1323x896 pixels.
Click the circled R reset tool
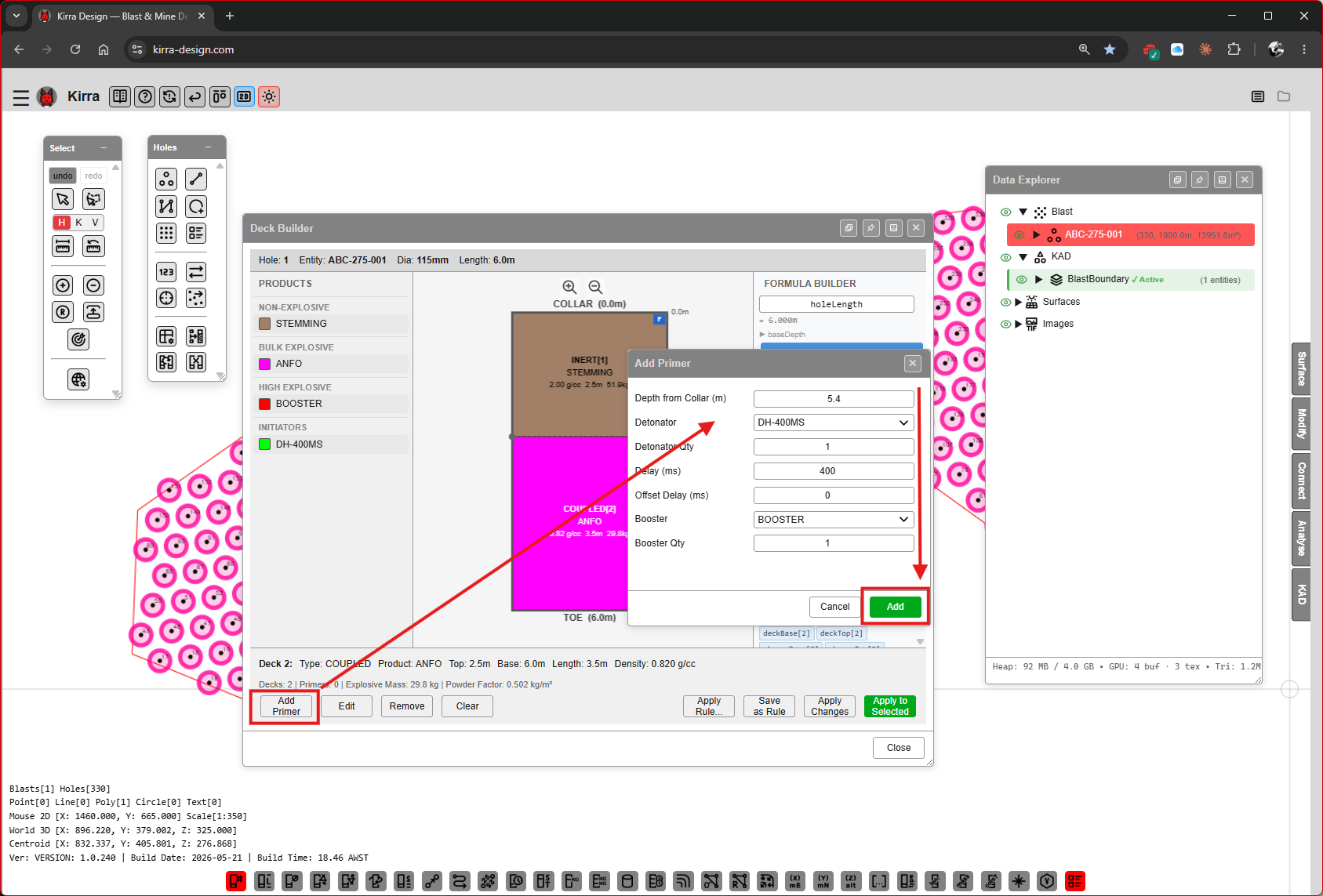[x=64, y=312]
